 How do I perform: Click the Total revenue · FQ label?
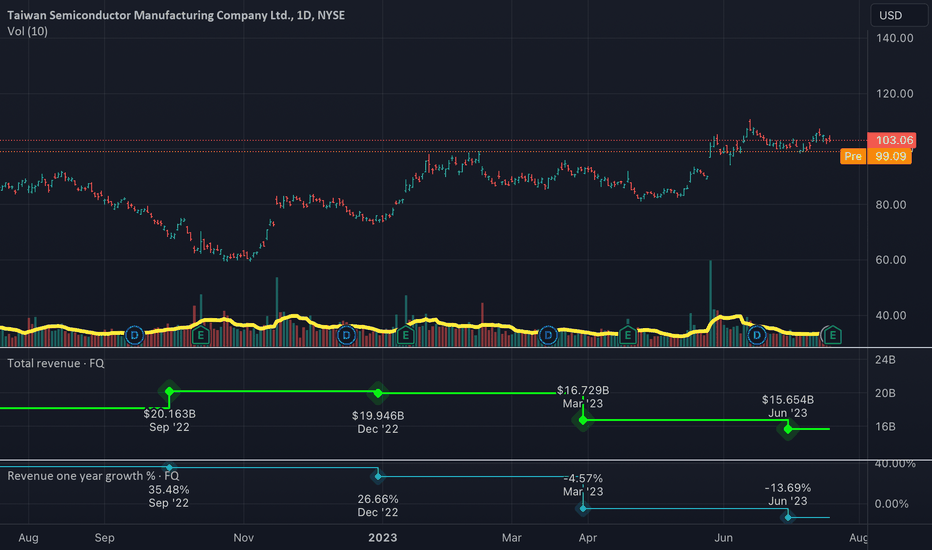pyautogui.click(x=56, y=363)
